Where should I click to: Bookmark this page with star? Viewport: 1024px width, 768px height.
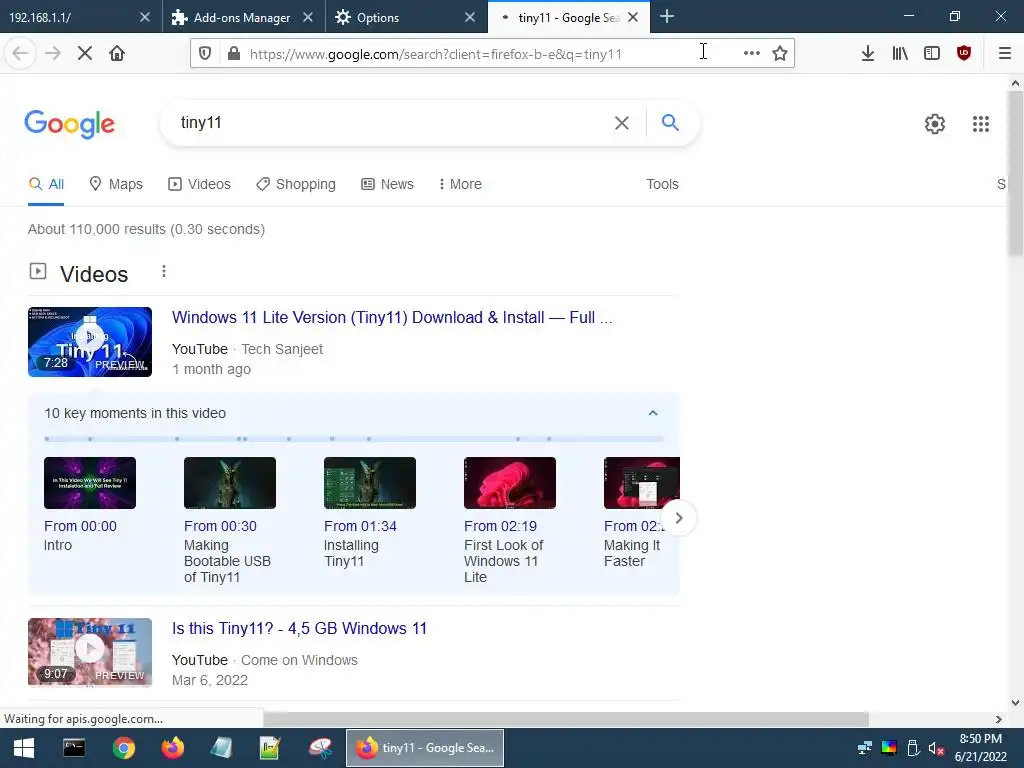tap(780, 54)
